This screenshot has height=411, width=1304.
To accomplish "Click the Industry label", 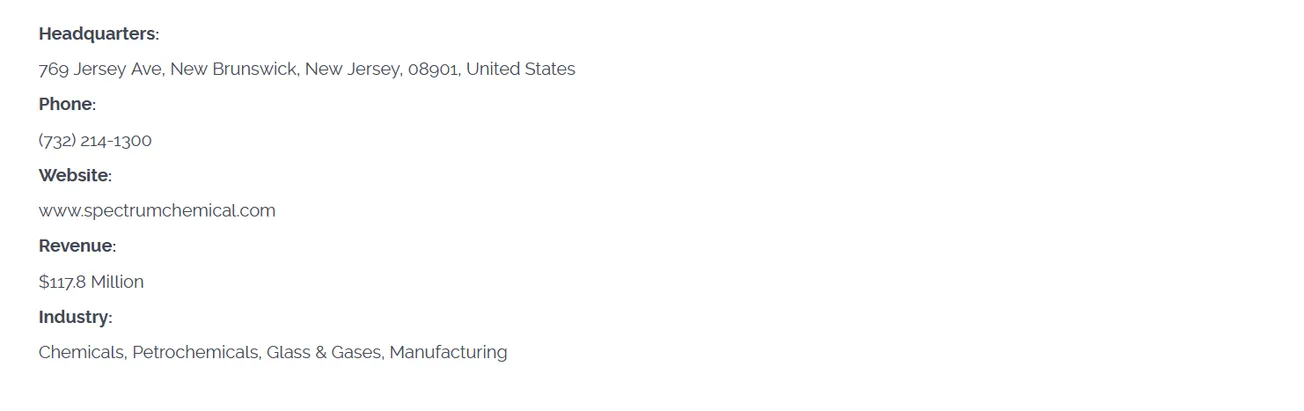I will pyautogui.click(x=74, y=317).
